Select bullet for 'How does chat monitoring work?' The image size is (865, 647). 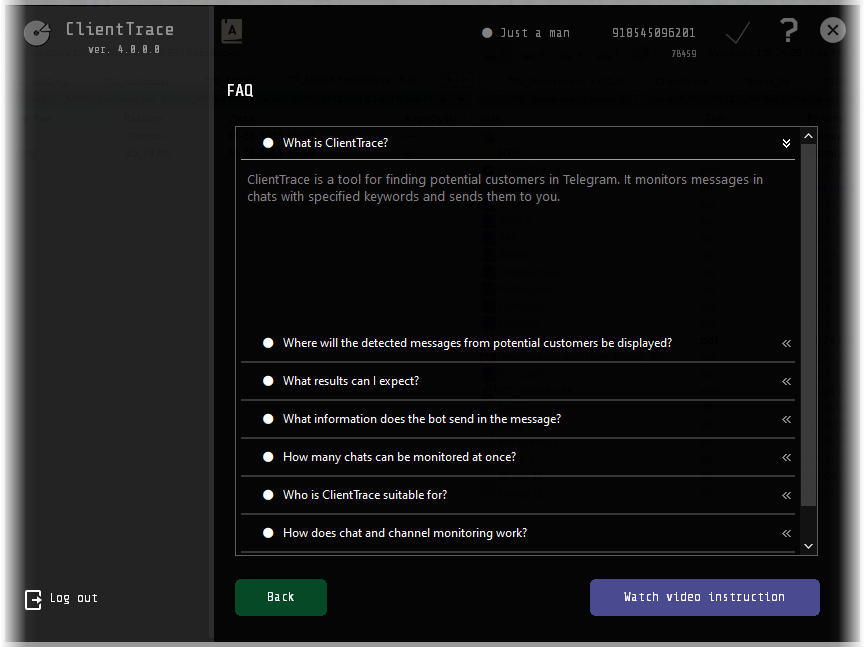(x=268, y=533)
